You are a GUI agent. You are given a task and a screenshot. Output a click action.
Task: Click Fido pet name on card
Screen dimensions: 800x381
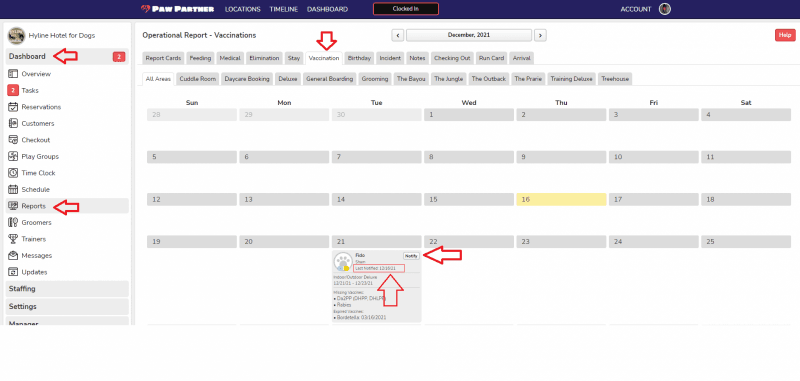(x=360, y=255)
